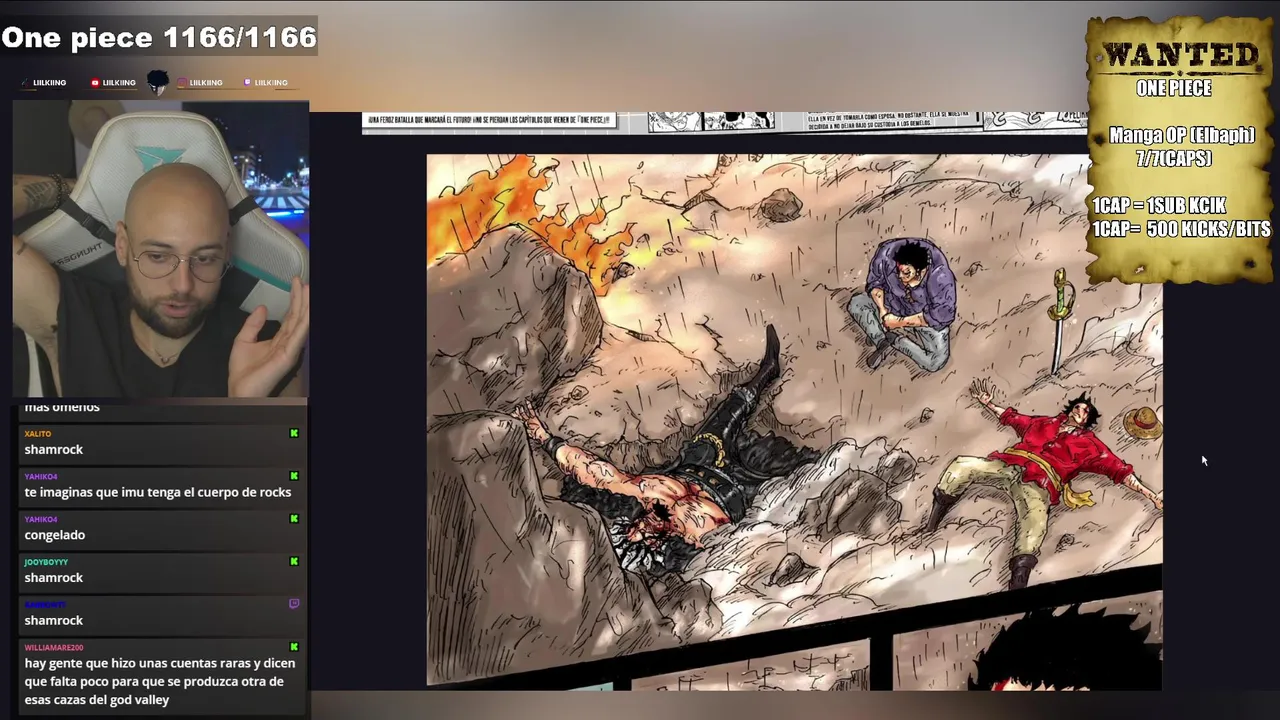Click Kick badge on WILLIAMARE200's message
This screenshot has width=1280, height=720.
[294, 647]
